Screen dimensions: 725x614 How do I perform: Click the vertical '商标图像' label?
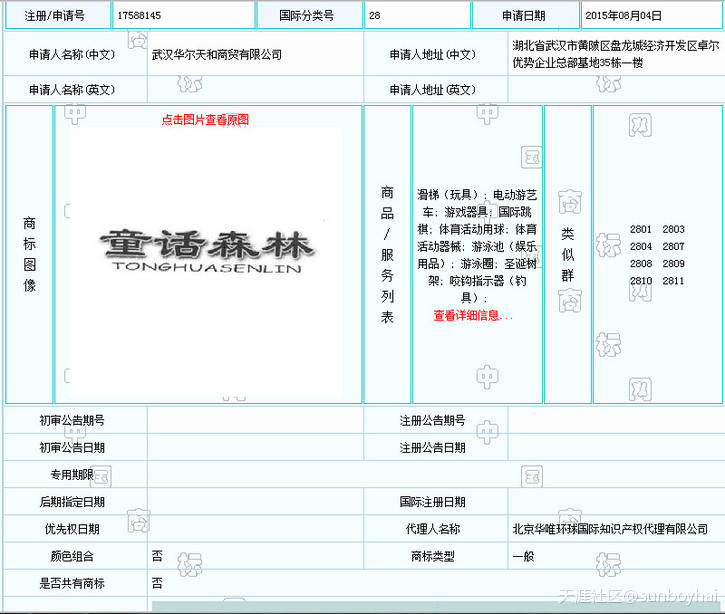30,254
